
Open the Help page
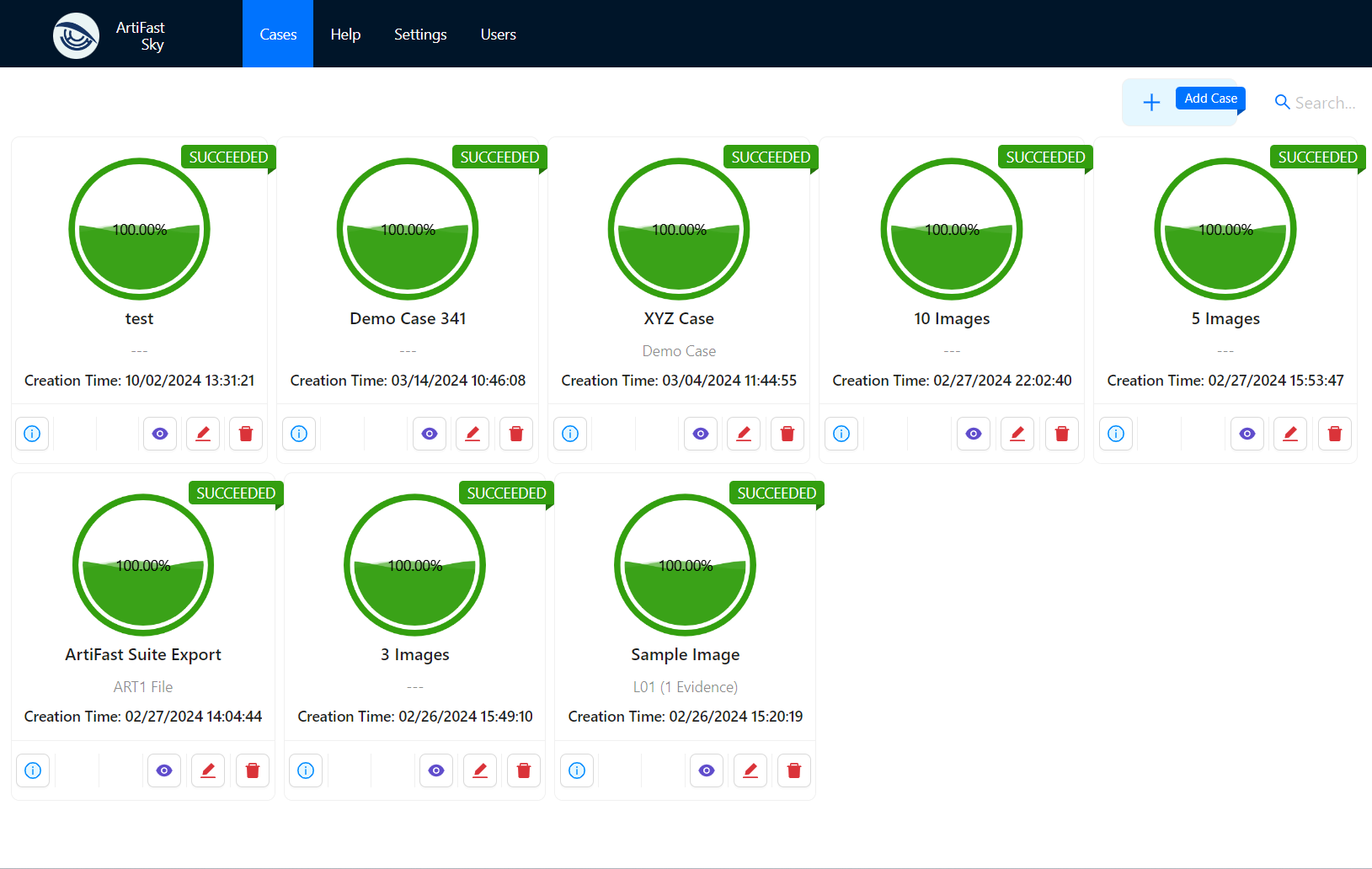coord(345,35)
